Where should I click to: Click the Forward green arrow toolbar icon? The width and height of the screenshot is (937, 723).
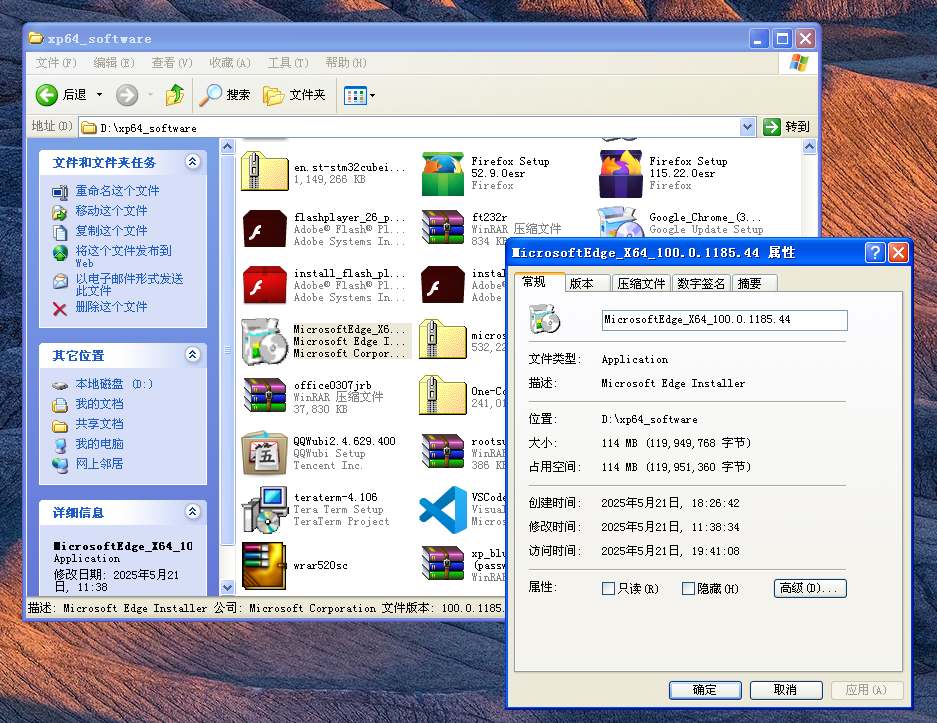tap(127, 95)
